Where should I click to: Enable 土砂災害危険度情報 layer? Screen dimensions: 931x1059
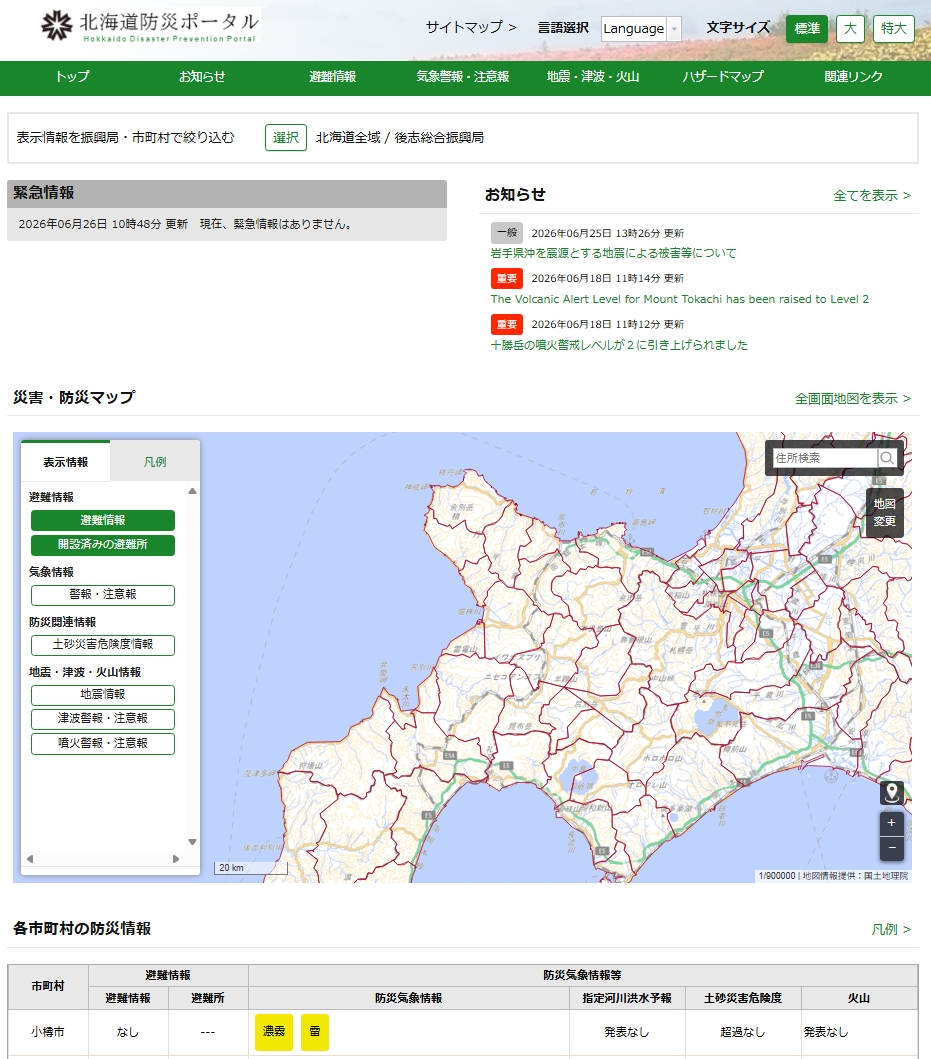(x=103, y=644)
